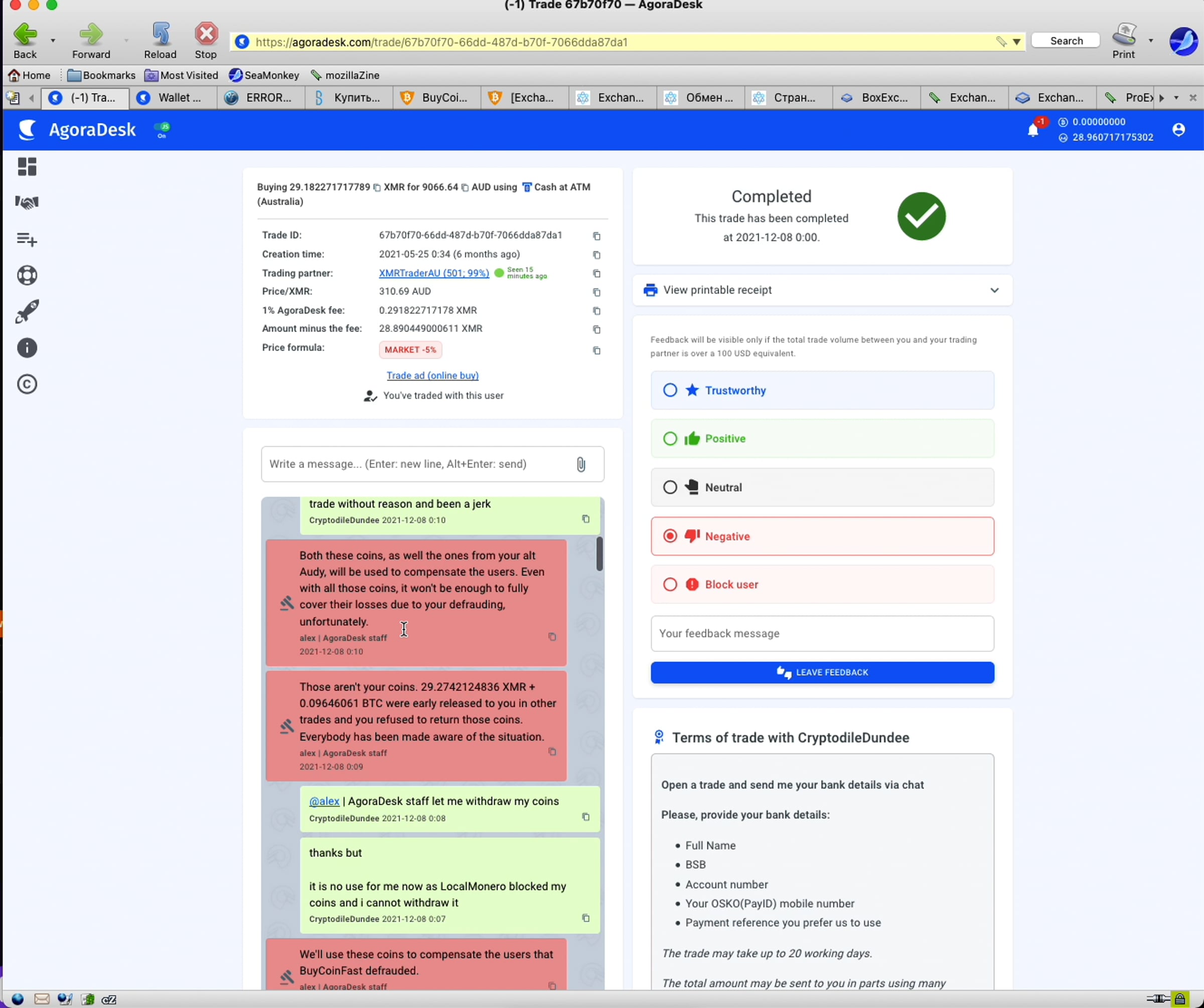This screenshot has width=1204, height=1008.
Task: Choose the Block user radio option
Action: point(670,585)
